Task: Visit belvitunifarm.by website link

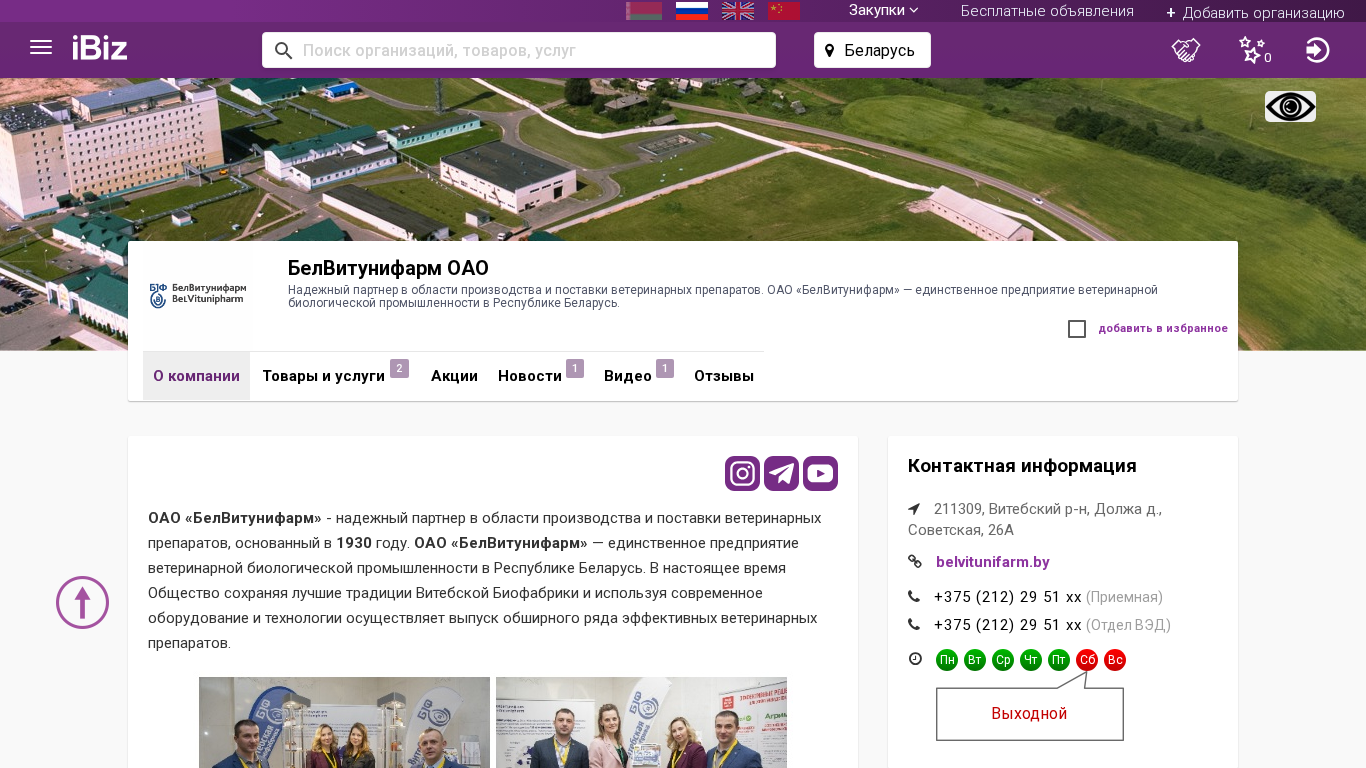Action: [992, 562]
